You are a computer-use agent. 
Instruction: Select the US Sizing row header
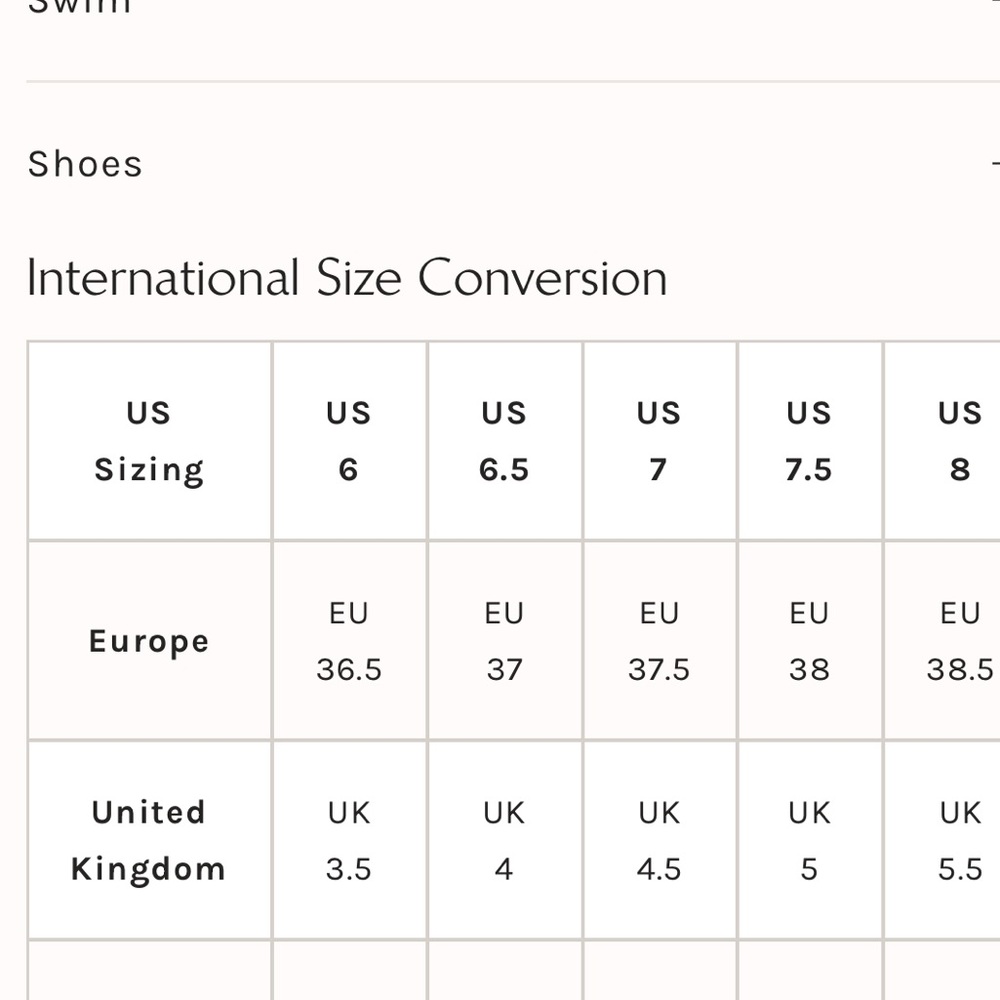point(149,441)
